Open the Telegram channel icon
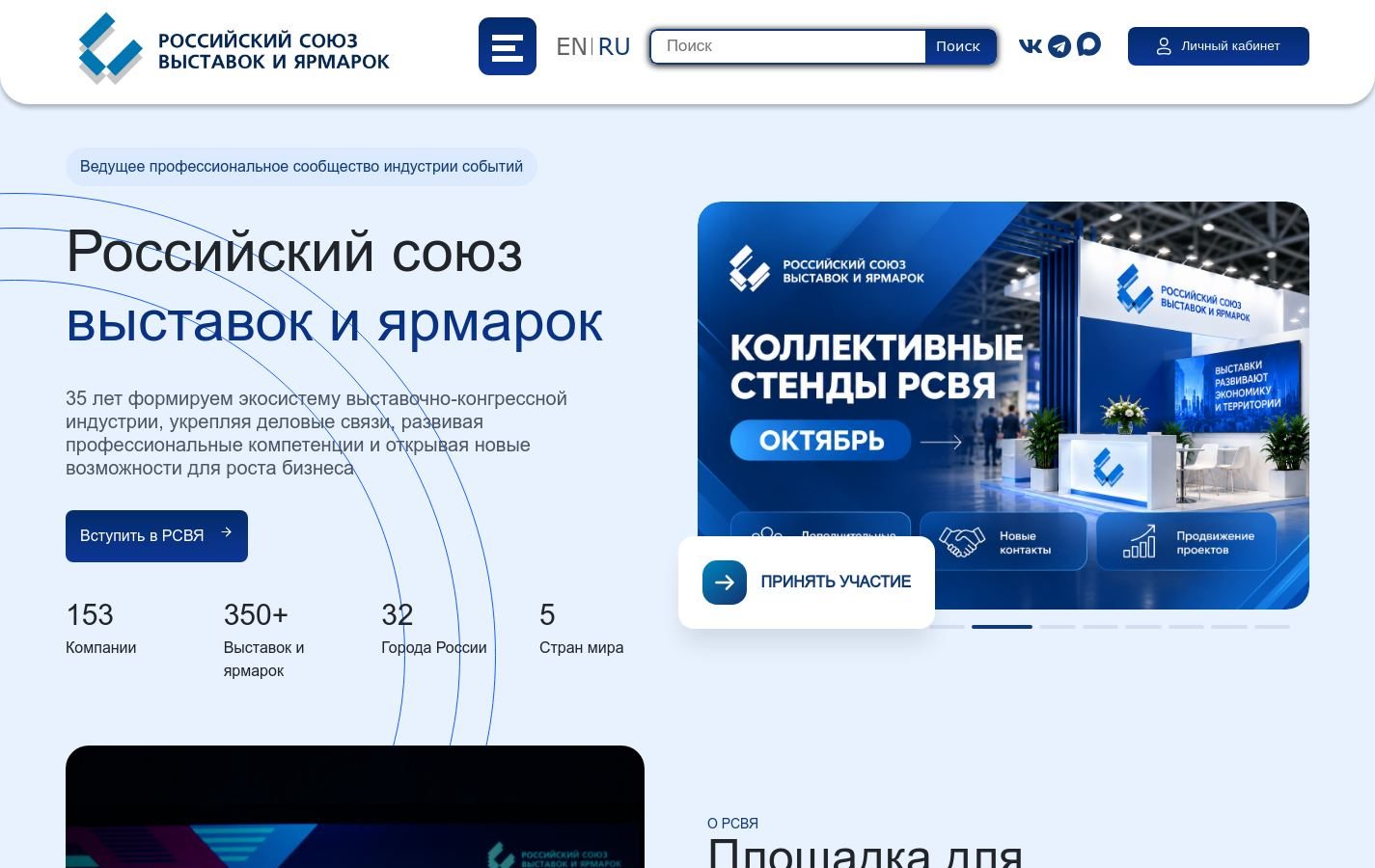Image resolution: width=1375 pixels, height=868 pixels. click(1059, 45)
